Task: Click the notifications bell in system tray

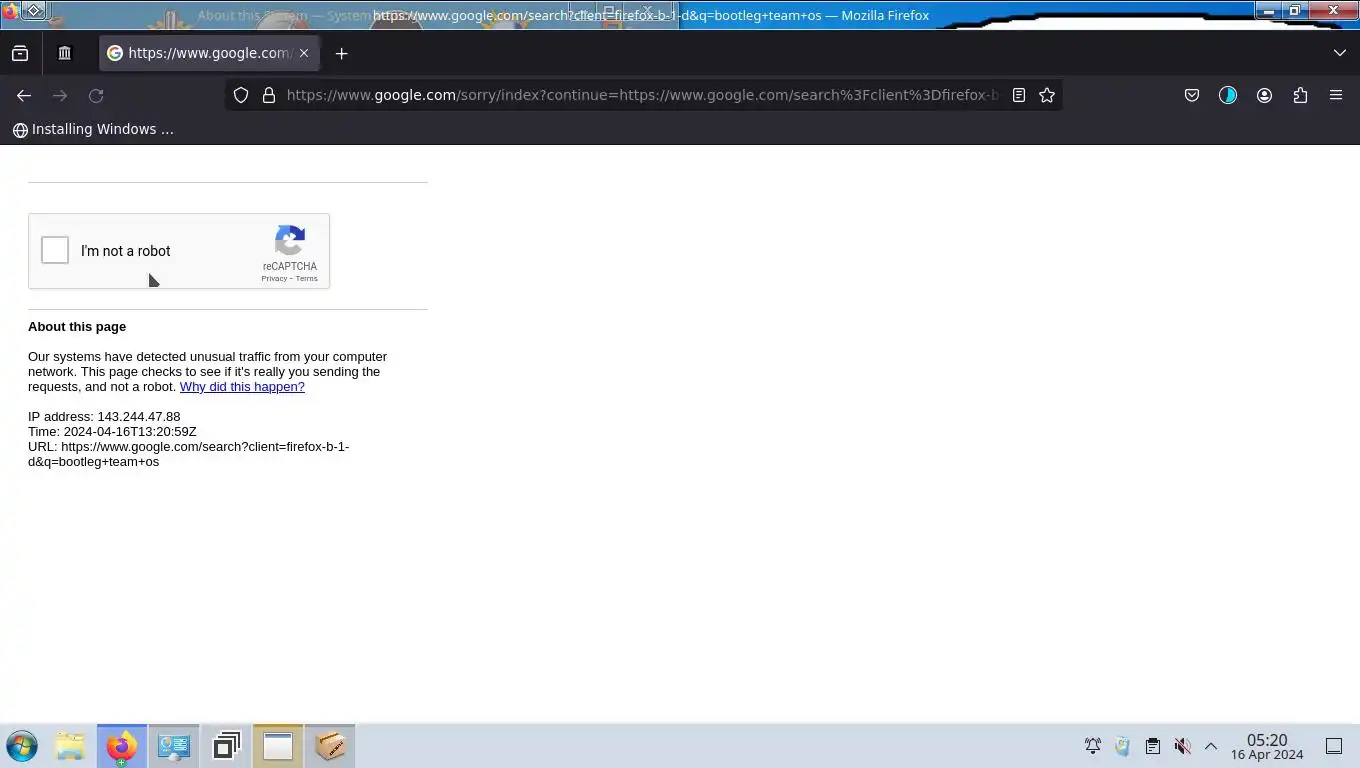Action: (x=1093, y=746)
